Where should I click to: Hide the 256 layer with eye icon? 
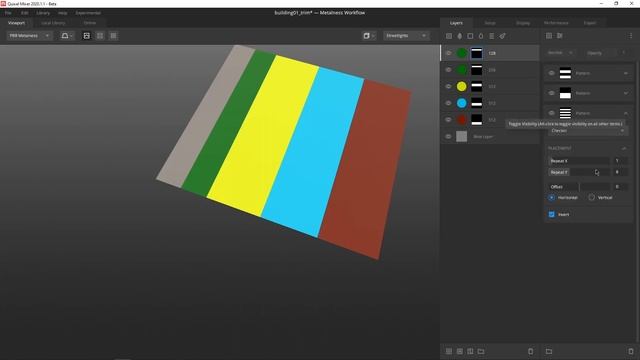(449, 70)
